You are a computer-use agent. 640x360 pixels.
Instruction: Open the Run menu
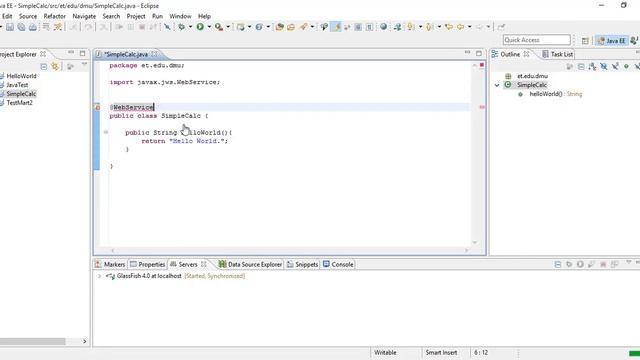tap(157, 16)
